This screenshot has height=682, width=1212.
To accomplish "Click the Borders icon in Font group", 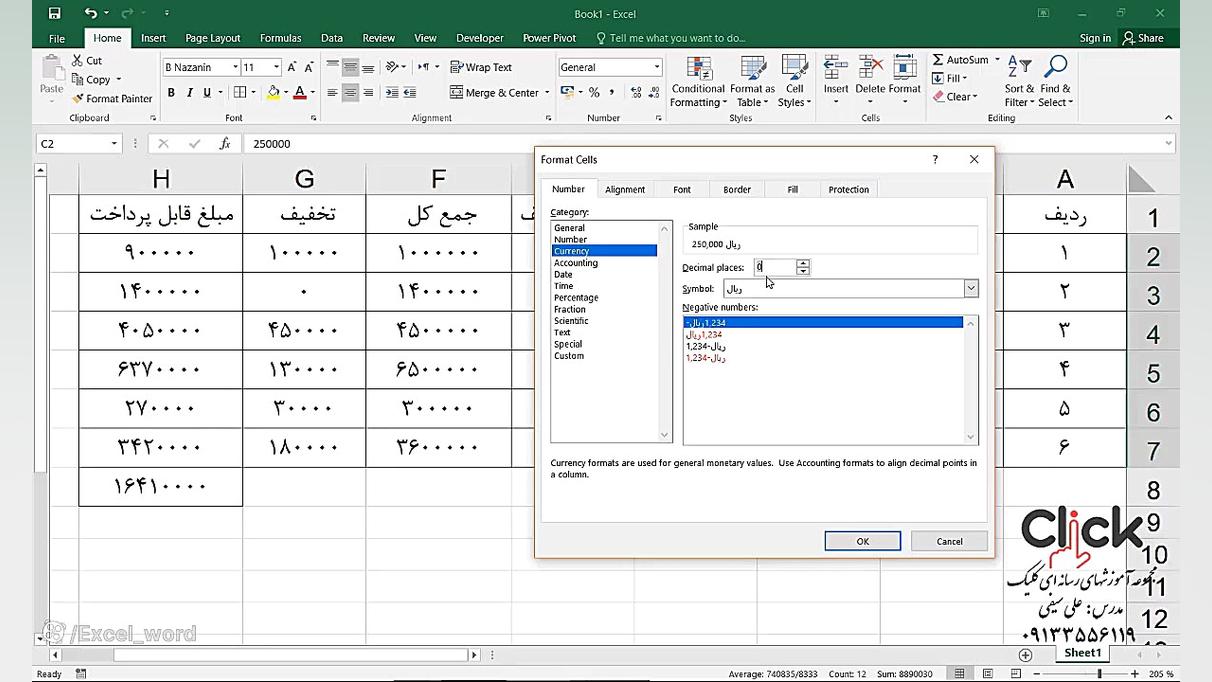I will pyautogui.click(x=239, y=93).
